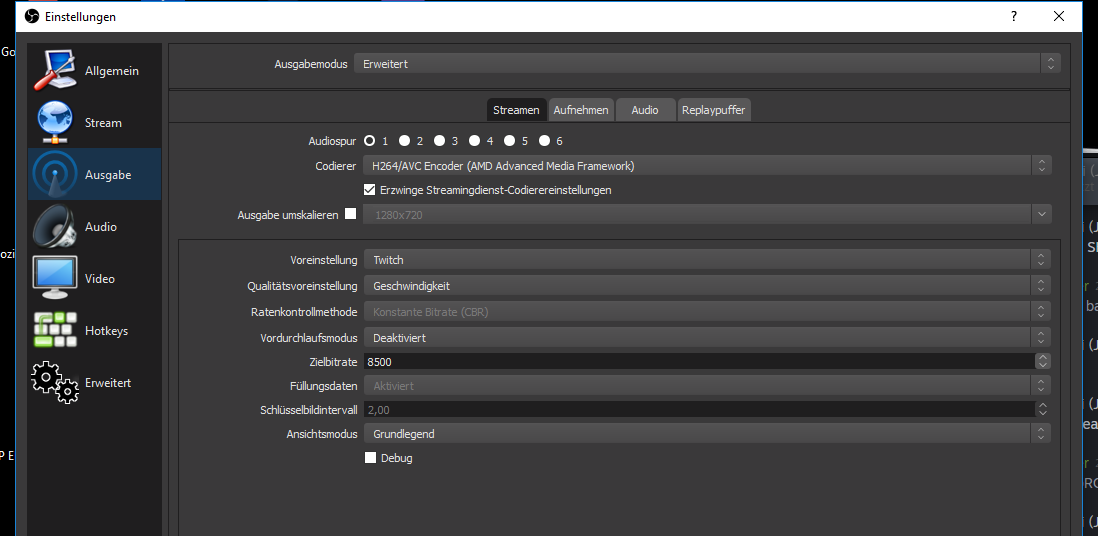1098x536 pixels.
Task: Open the Erweitert gears icon
Action: pyautogui.click(x=55, y=382)
